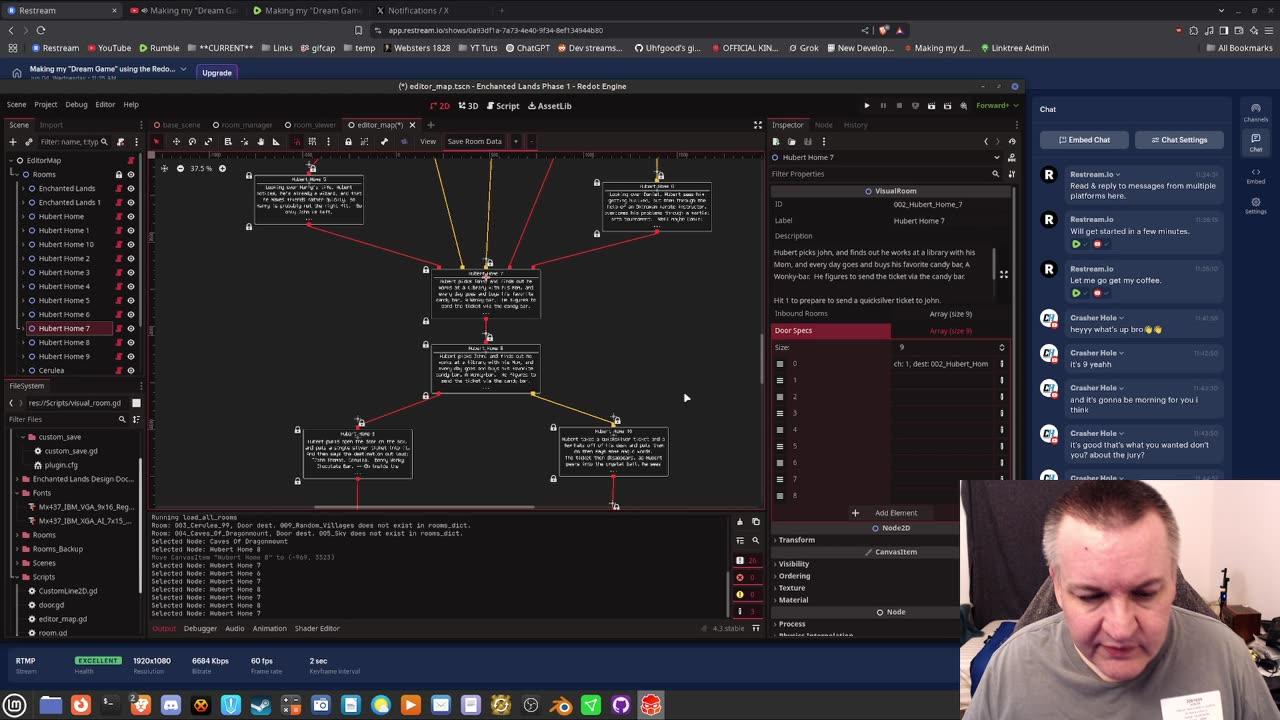Pause the running project
1280x720 pixels.
pyautogui.click(x=883, y=105)
